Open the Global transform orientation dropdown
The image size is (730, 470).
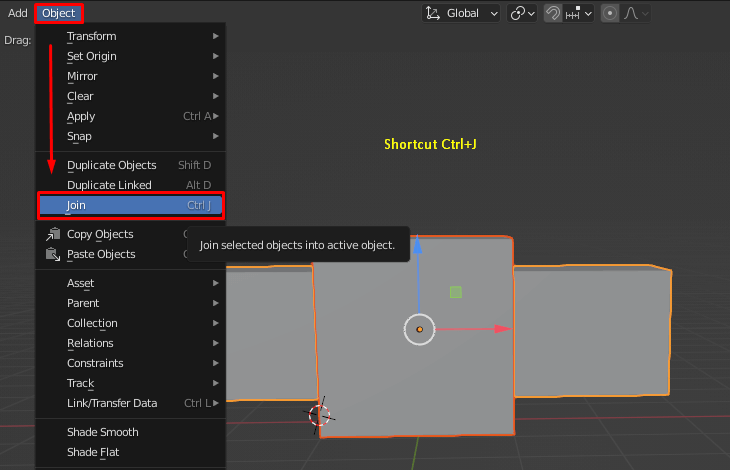coord(462,13)
